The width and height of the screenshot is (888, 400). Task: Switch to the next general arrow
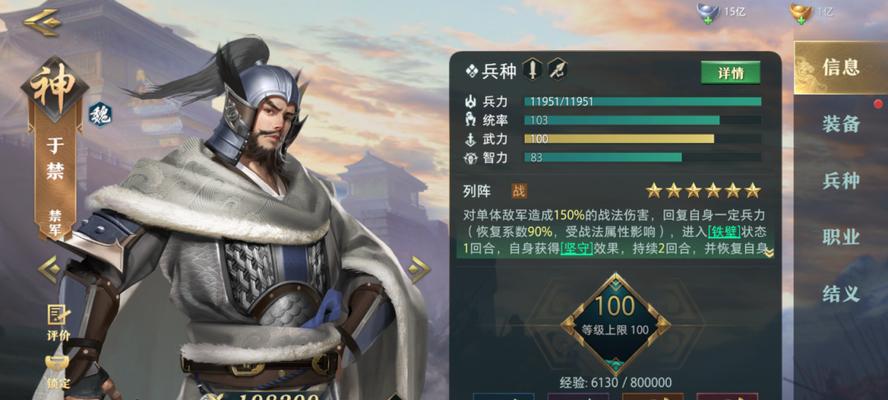point(419,269)
